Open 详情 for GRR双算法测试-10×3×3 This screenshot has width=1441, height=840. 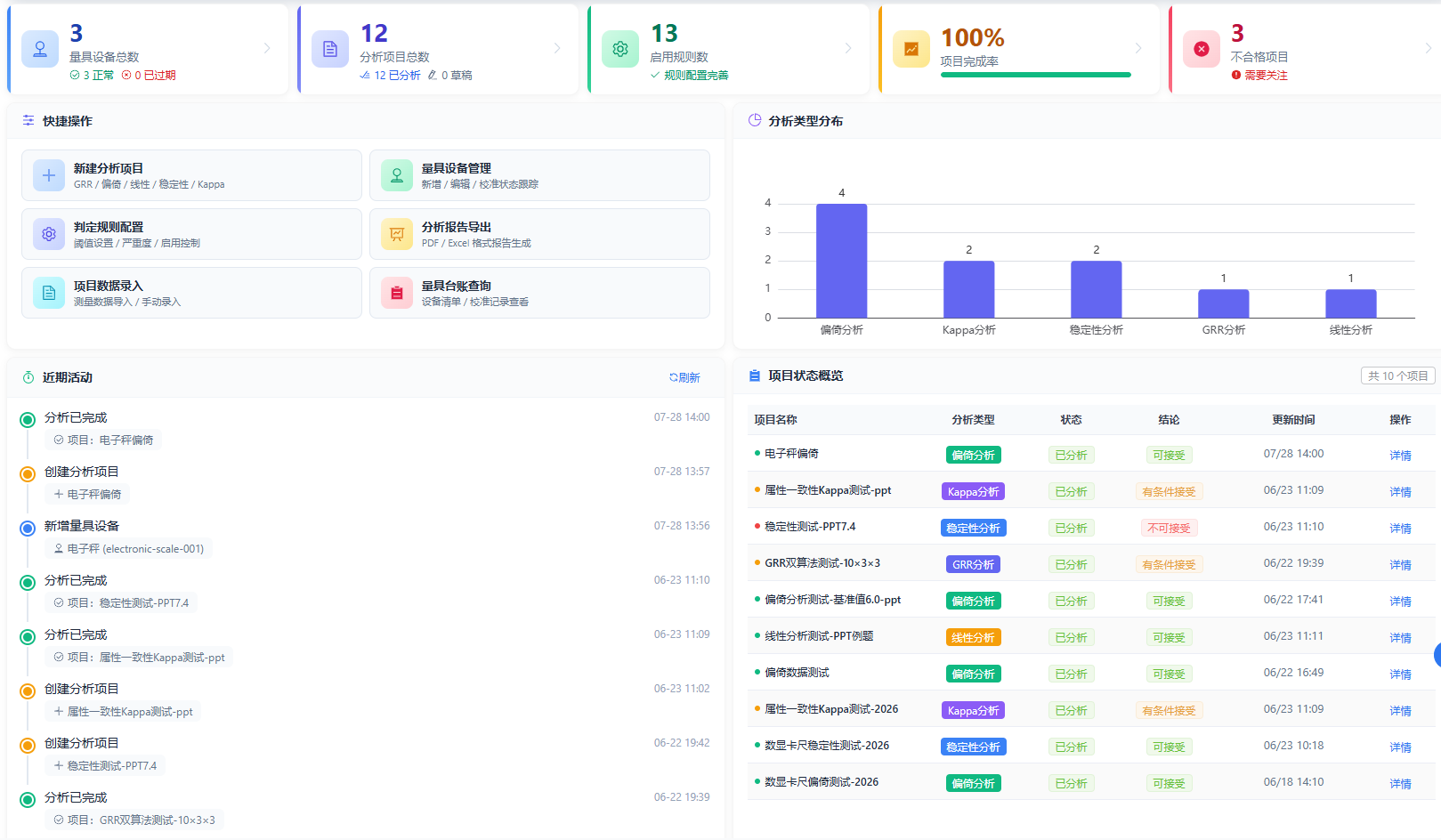(1400, 565)
